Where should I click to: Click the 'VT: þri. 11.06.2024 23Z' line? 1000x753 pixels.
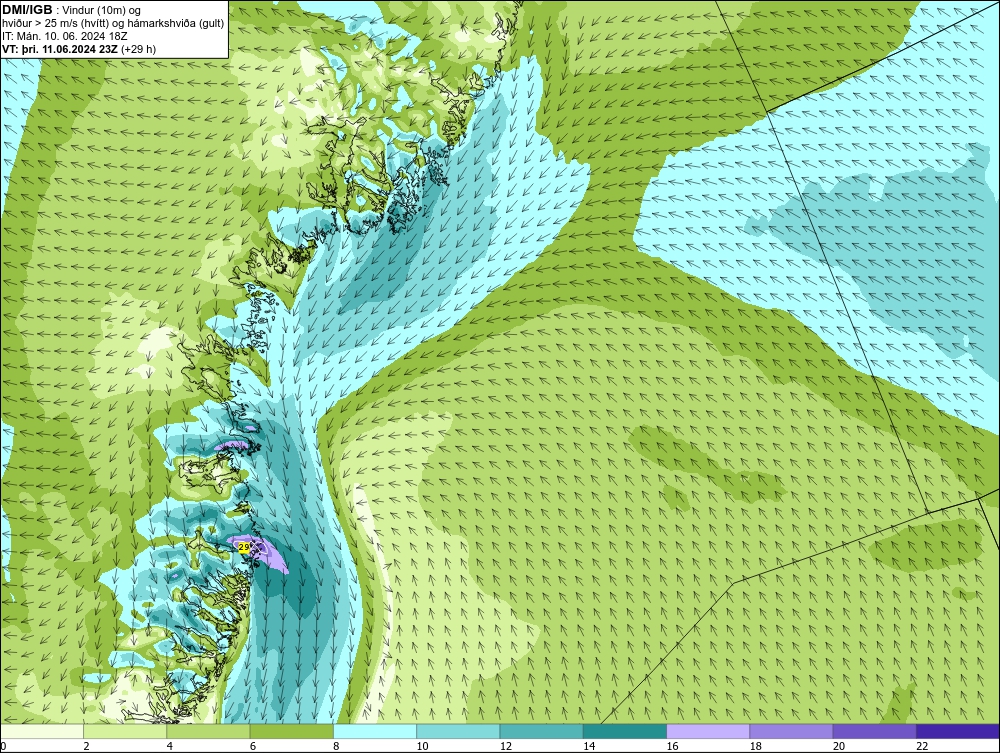[x=79, y=49]
